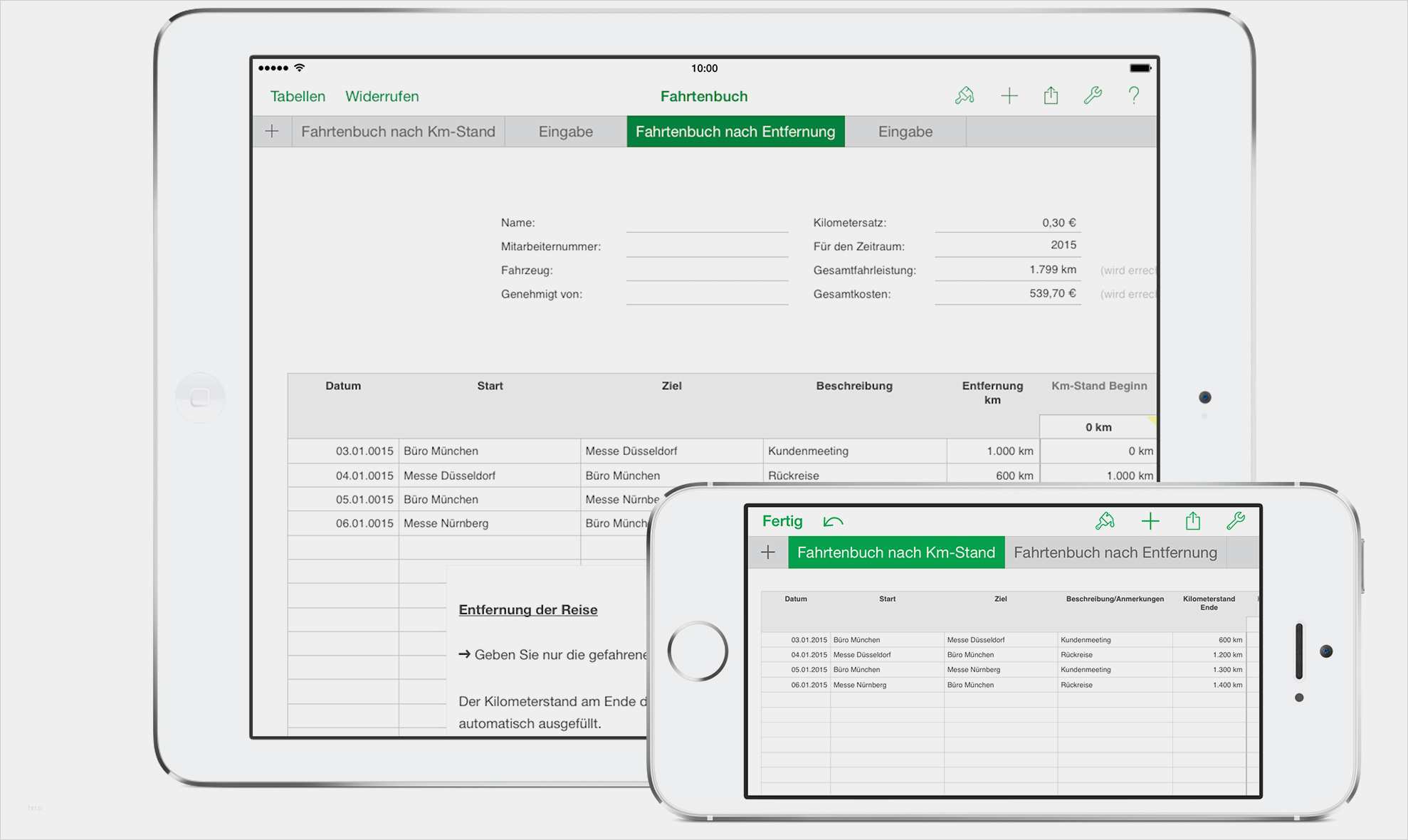Select the first Eingabe tab
Image resolution: width=1408 pixels, height=840 pixels.
tap(565, 132)
